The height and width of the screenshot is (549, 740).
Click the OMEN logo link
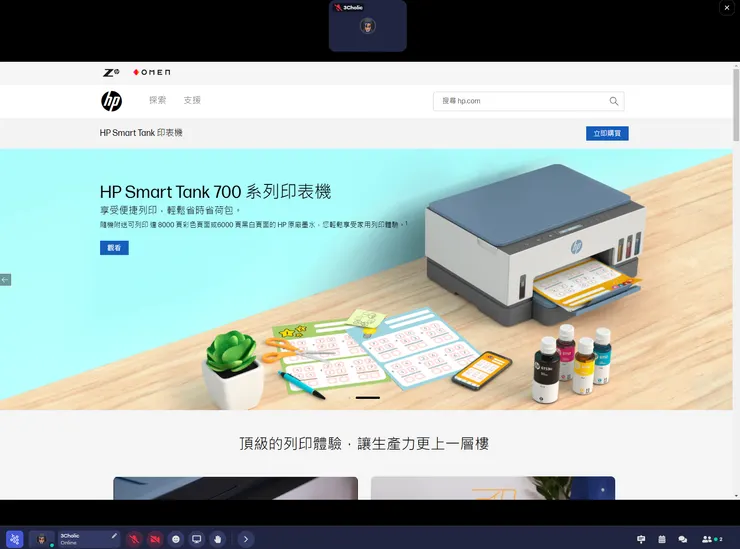pyautogui.click(x=151, y=72)
